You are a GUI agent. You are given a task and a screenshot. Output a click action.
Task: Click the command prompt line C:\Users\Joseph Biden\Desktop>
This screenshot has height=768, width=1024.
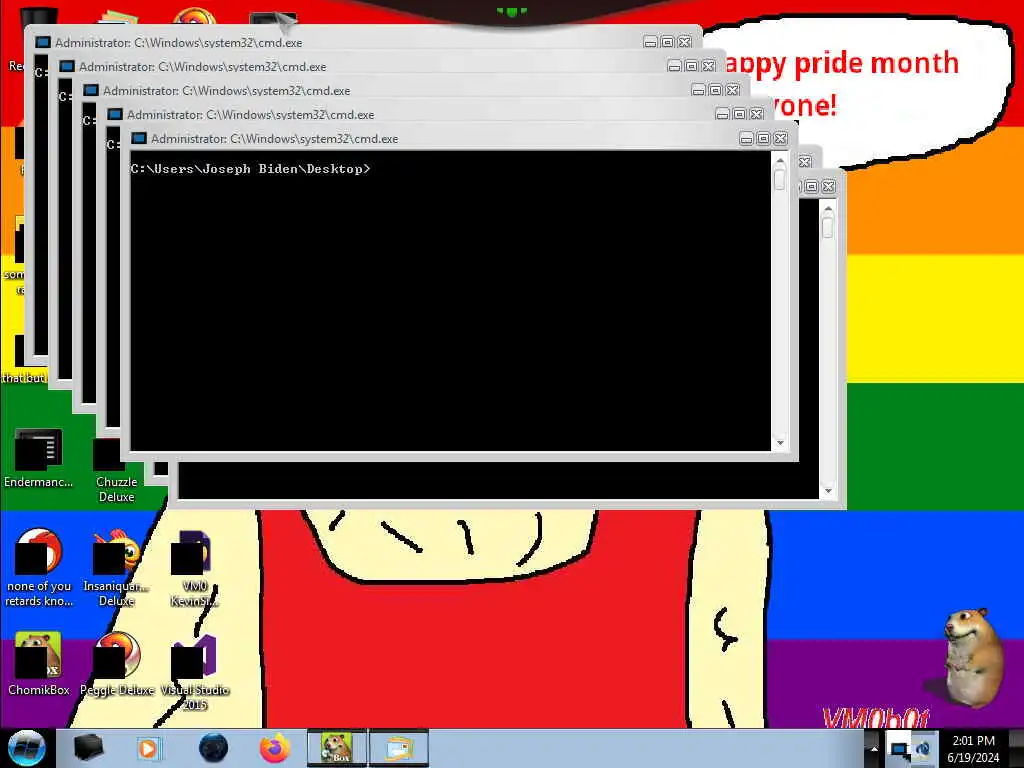pos(250,169)
